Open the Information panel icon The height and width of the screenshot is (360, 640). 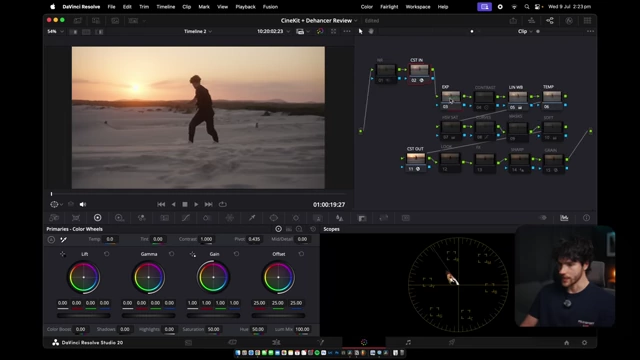(586, 218)
